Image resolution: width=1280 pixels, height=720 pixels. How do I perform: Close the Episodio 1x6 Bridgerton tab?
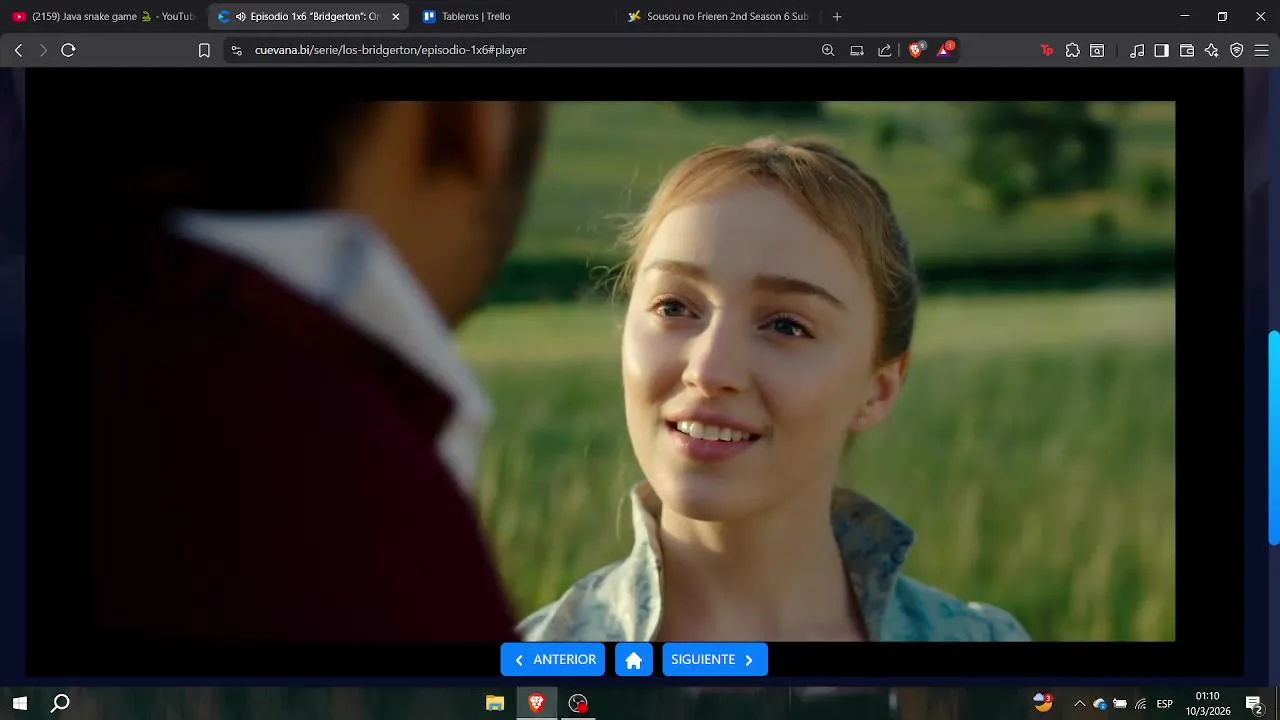pos(396,17)
